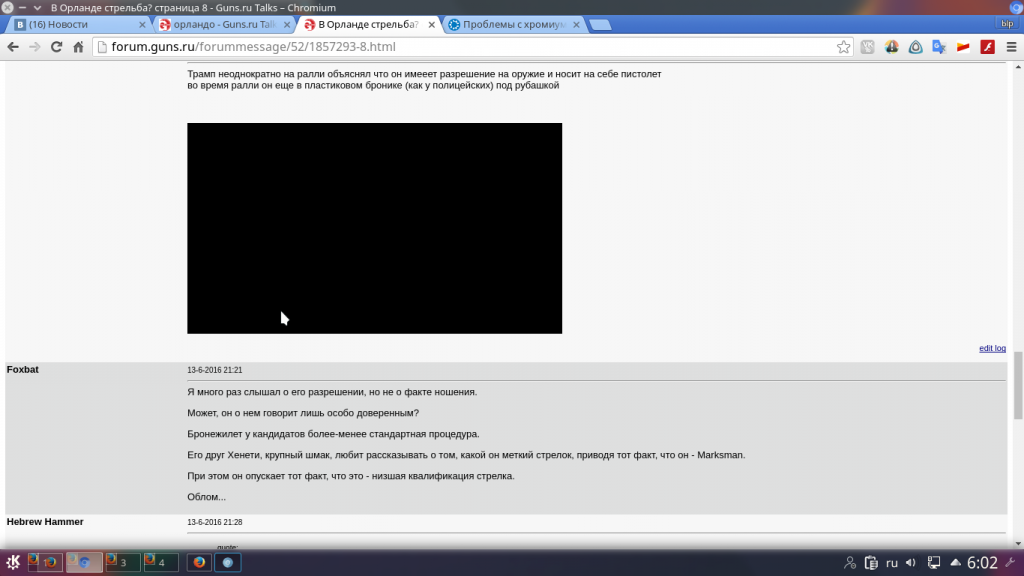Open the browser home page
The width and height of the screenshot is (1024, 576).
point(78,47)
